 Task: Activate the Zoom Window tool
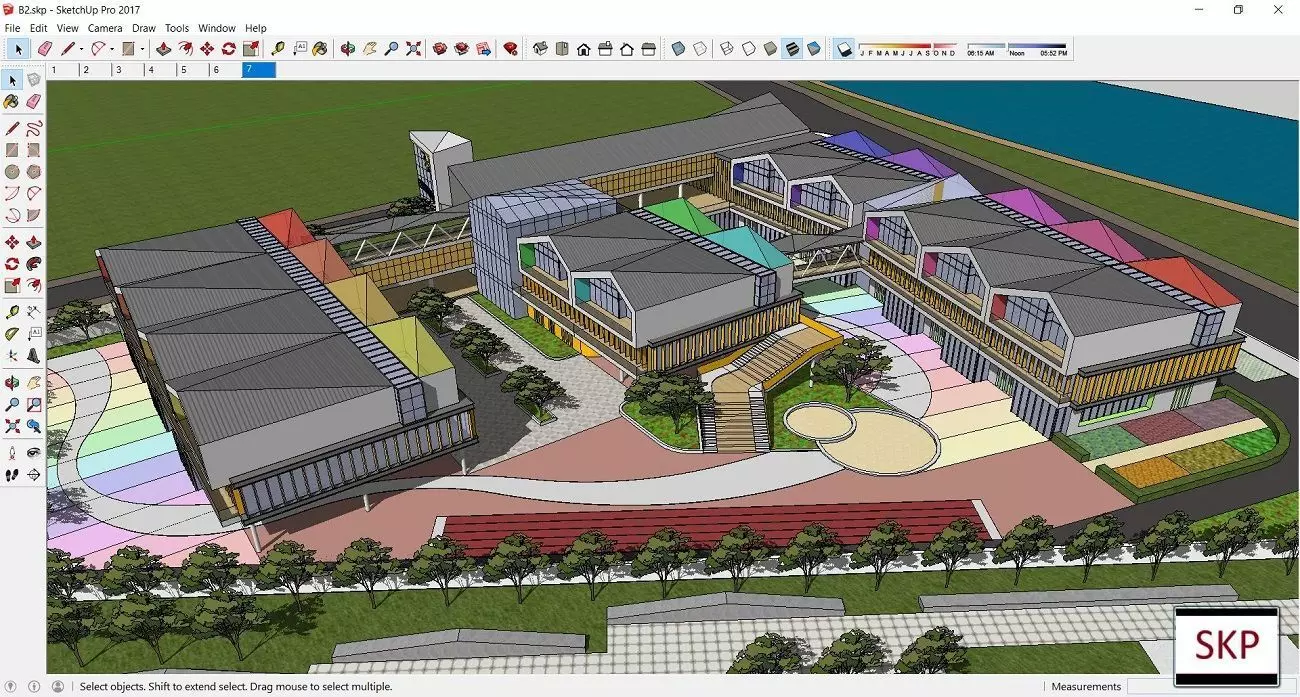click(x=34, y=404)
